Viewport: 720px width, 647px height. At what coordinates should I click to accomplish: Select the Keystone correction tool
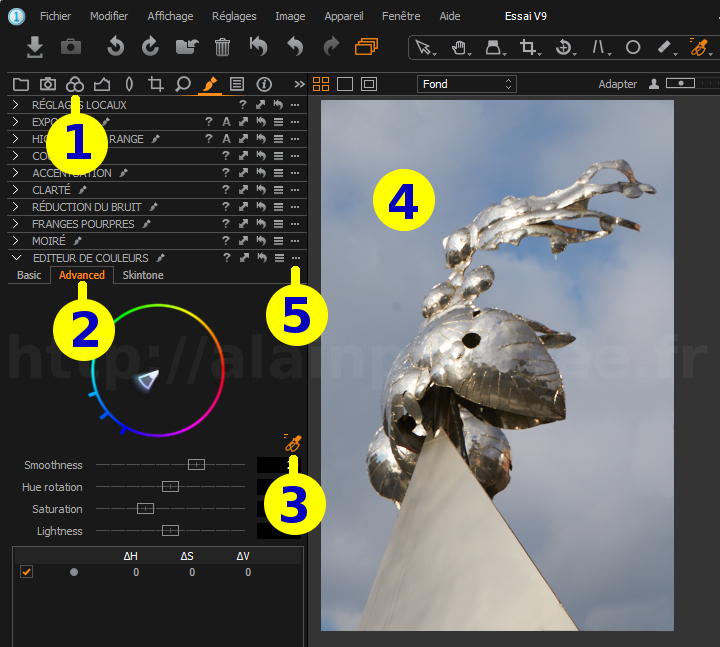click(x=493, y=47)
